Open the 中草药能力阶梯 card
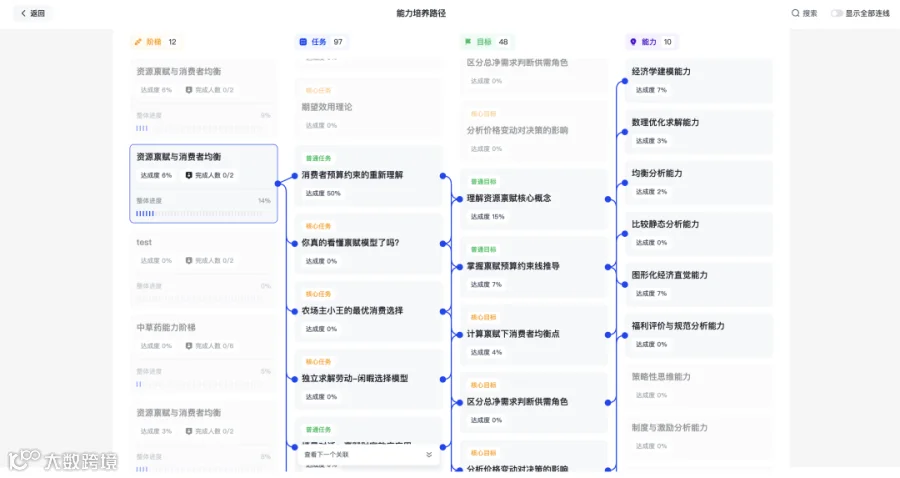 coord(203,354)
